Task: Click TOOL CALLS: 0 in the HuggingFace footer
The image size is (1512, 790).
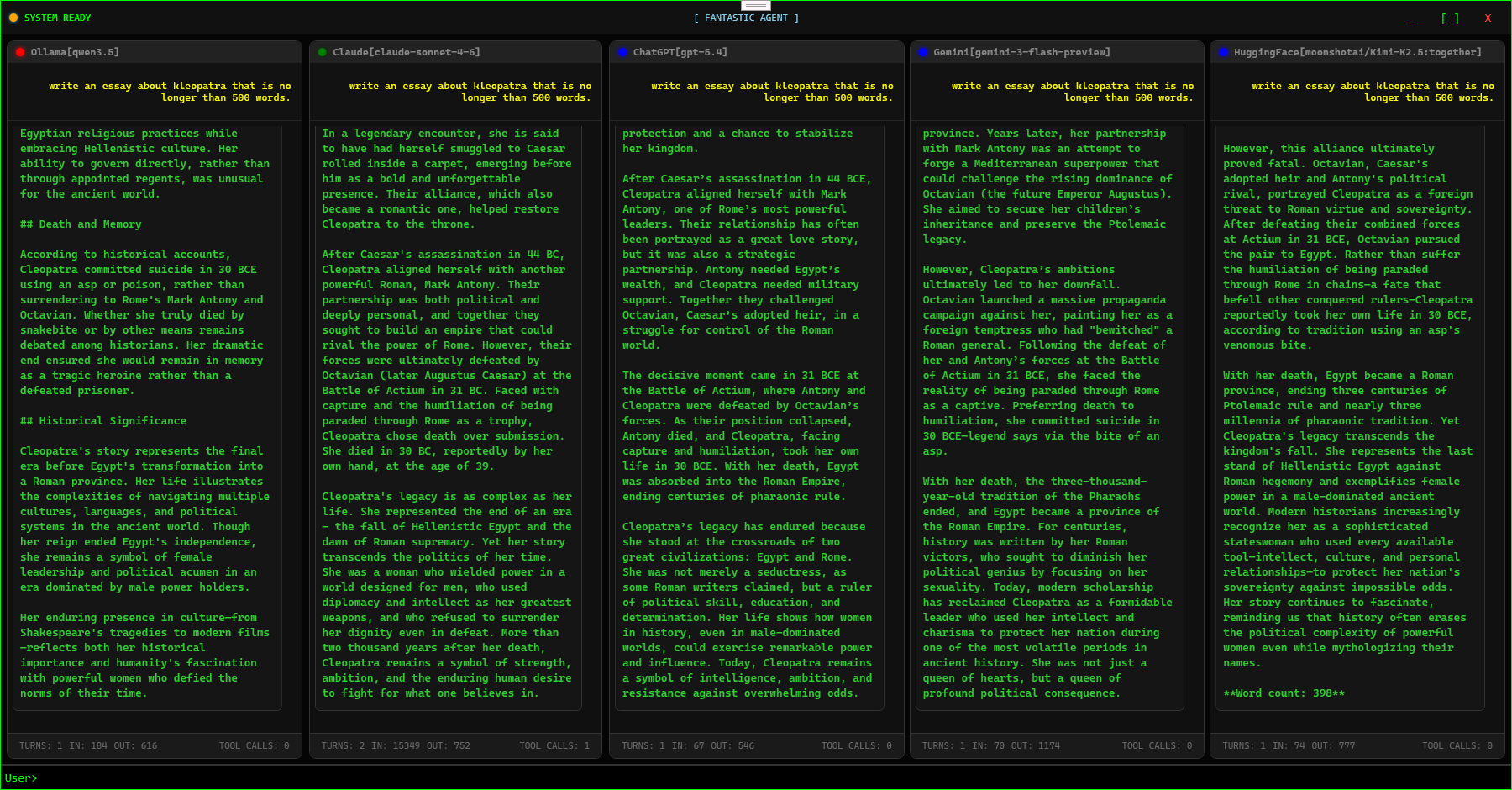Action: (1457, 745)
